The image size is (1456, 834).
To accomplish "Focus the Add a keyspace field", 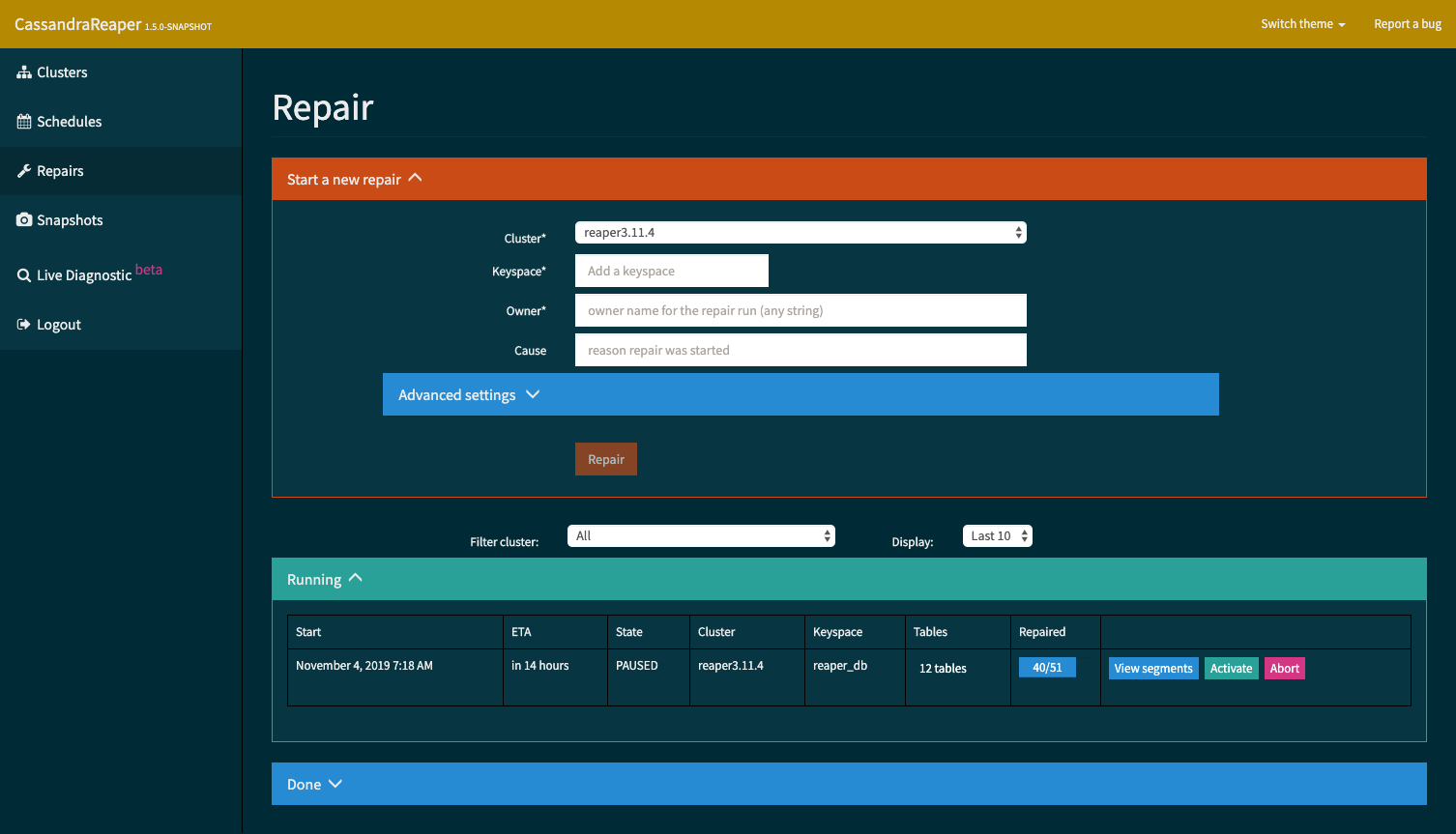I will pos(672,271).
